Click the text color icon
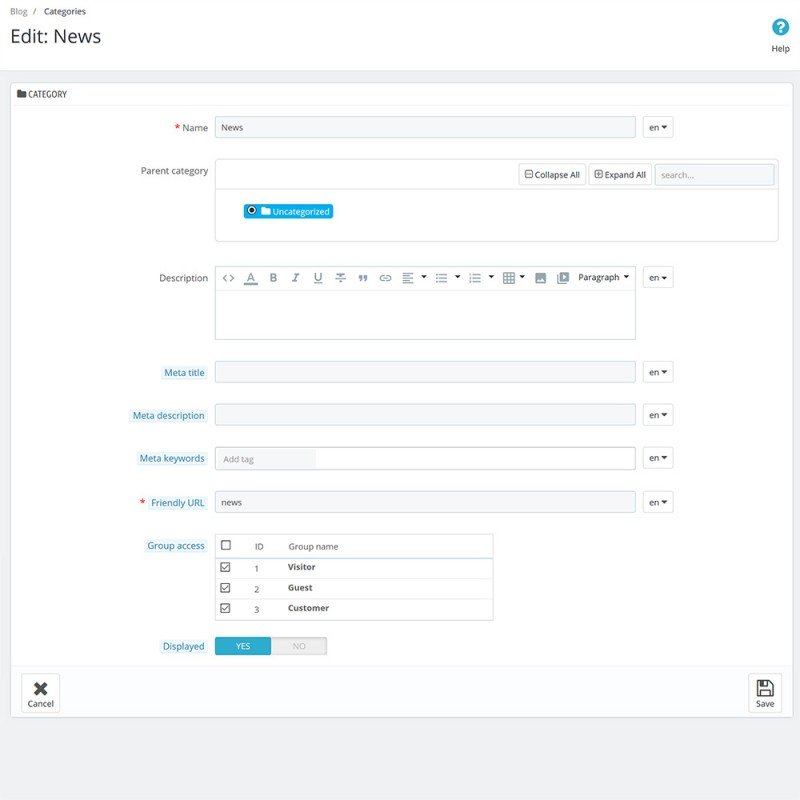Image resolution: width=800 pixels, height=800 pixels. point(251,278)
